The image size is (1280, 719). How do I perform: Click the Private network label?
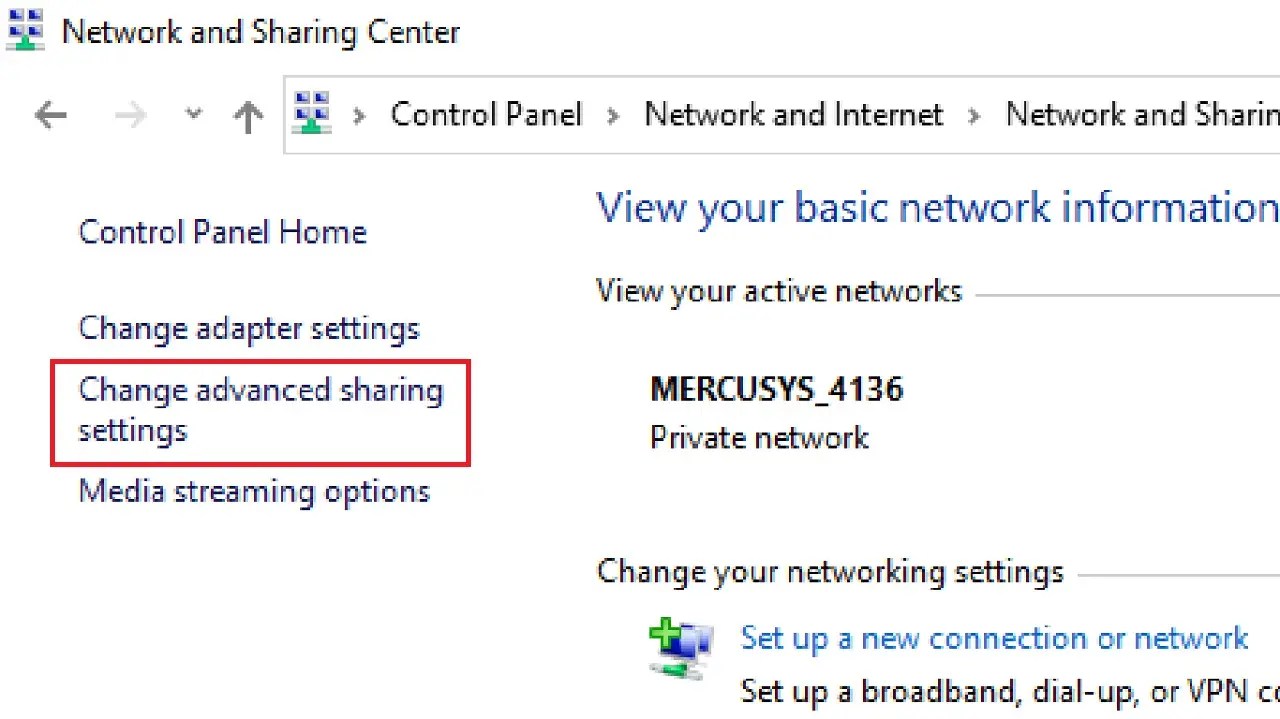point(760,438)
